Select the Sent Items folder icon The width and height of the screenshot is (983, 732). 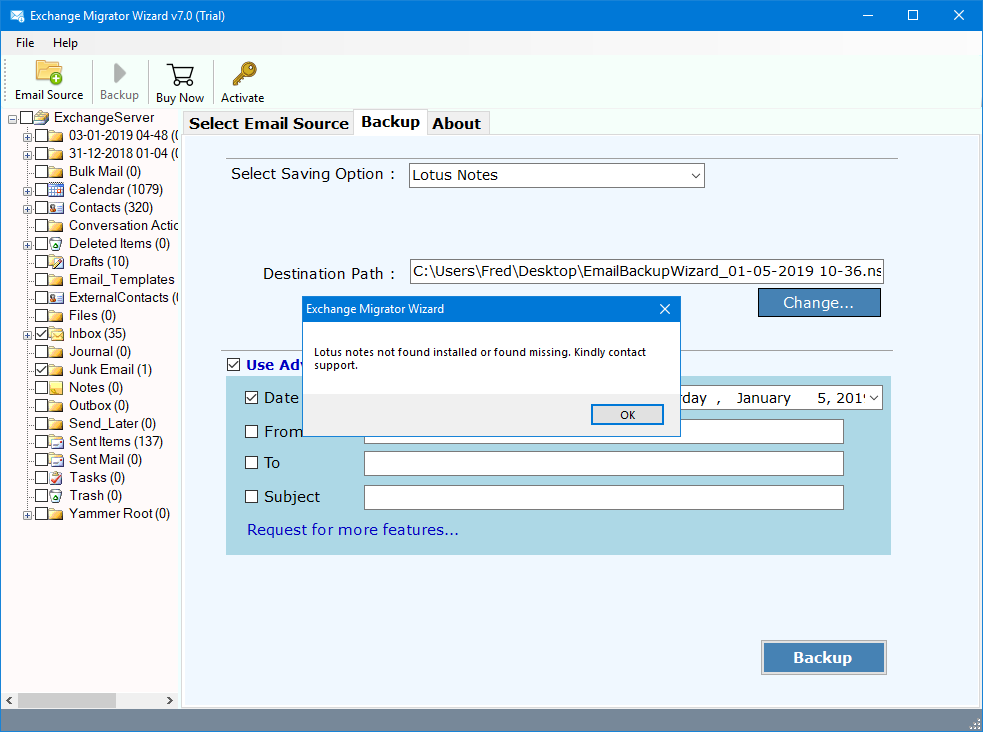56,442
